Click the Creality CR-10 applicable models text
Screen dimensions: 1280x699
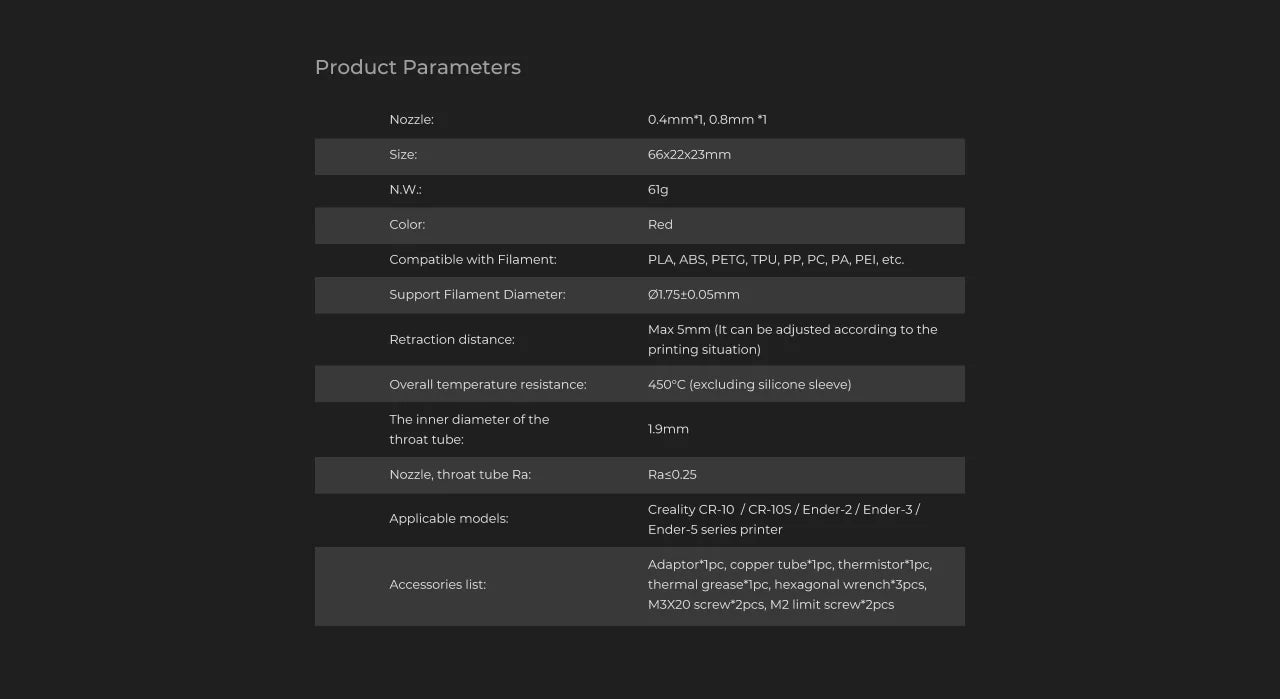[x=783, y=519]
